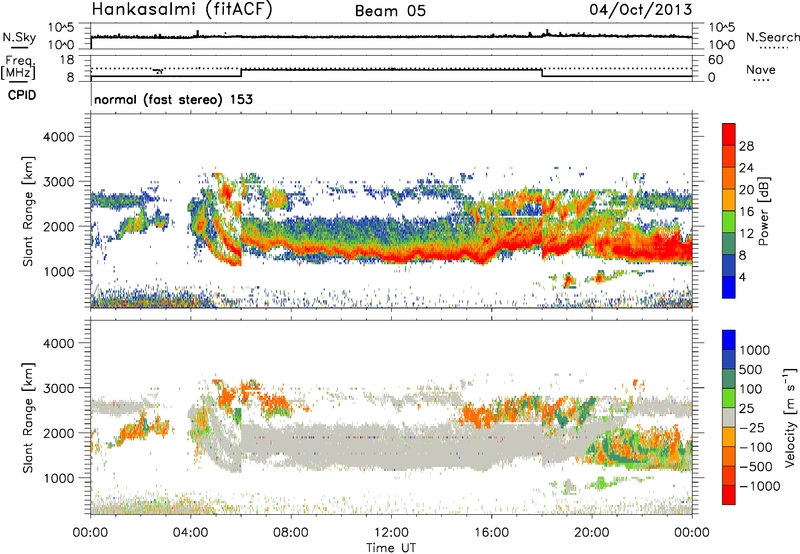Click the 'N.Search' legend label on the right
The height and width of the screenshot is (554, 800).
pos(772,37)
